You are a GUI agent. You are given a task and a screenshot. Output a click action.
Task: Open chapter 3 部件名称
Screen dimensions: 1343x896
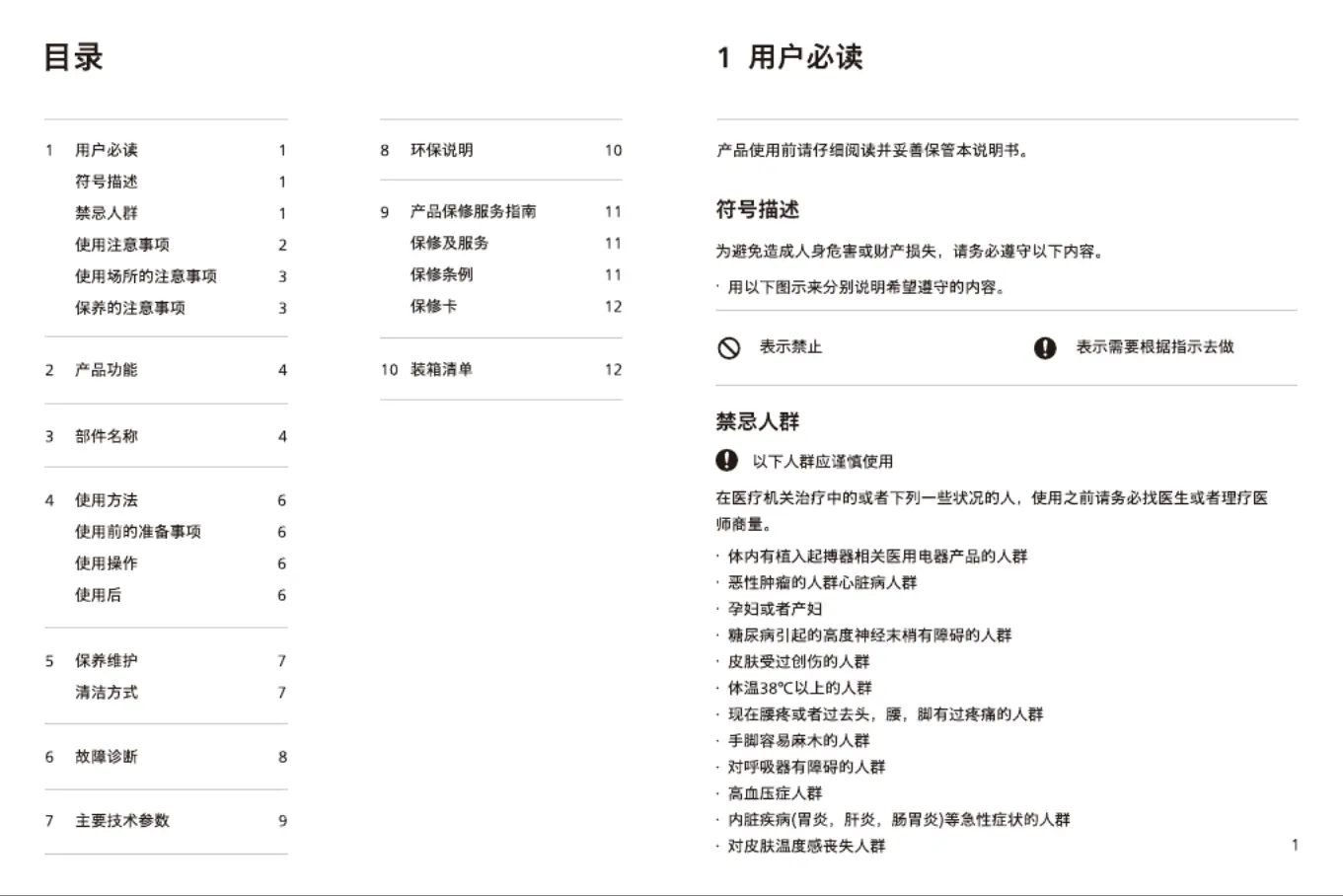tap(107, 436)
